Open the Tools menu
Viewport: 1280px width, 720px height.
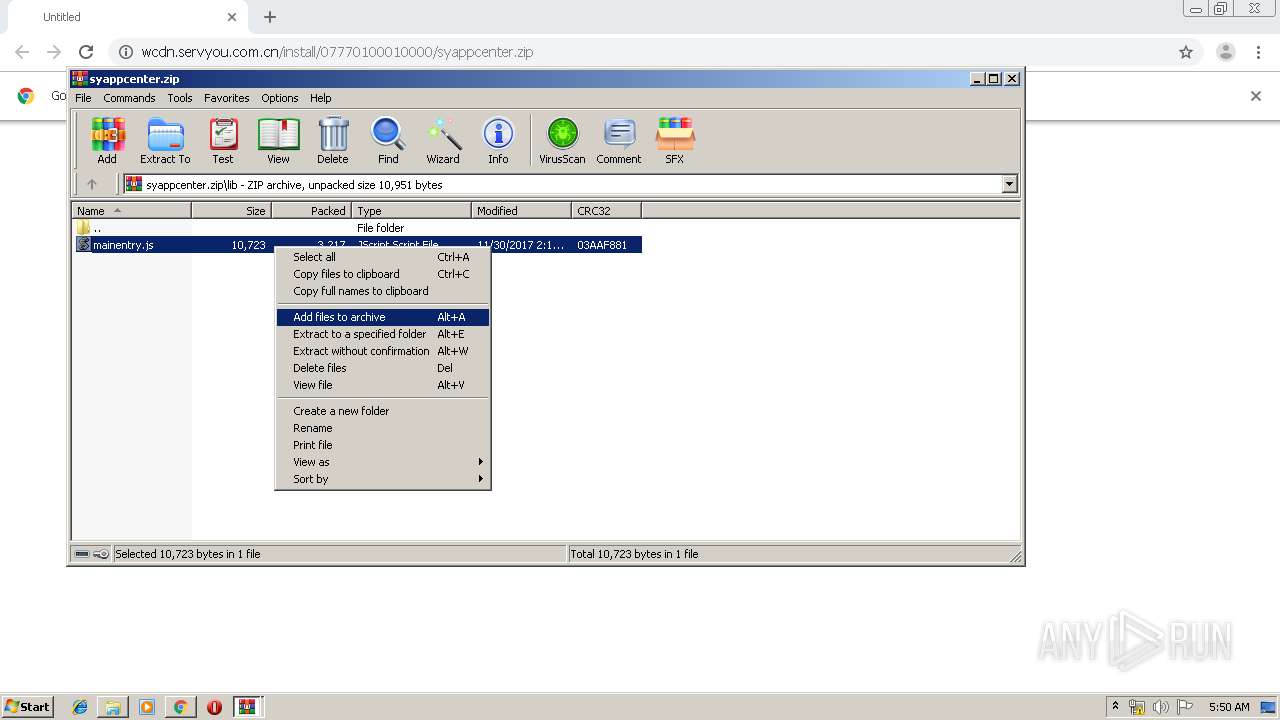click(x=180, y=98)
